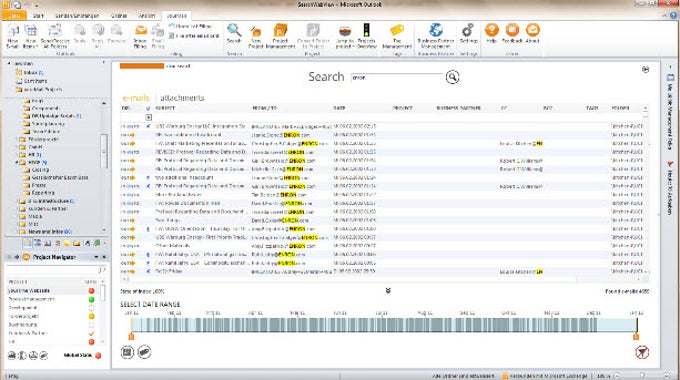Open Inbox Filing in the ribbon
This screenshot has height=380, width=680.
(x=141, y=36)
